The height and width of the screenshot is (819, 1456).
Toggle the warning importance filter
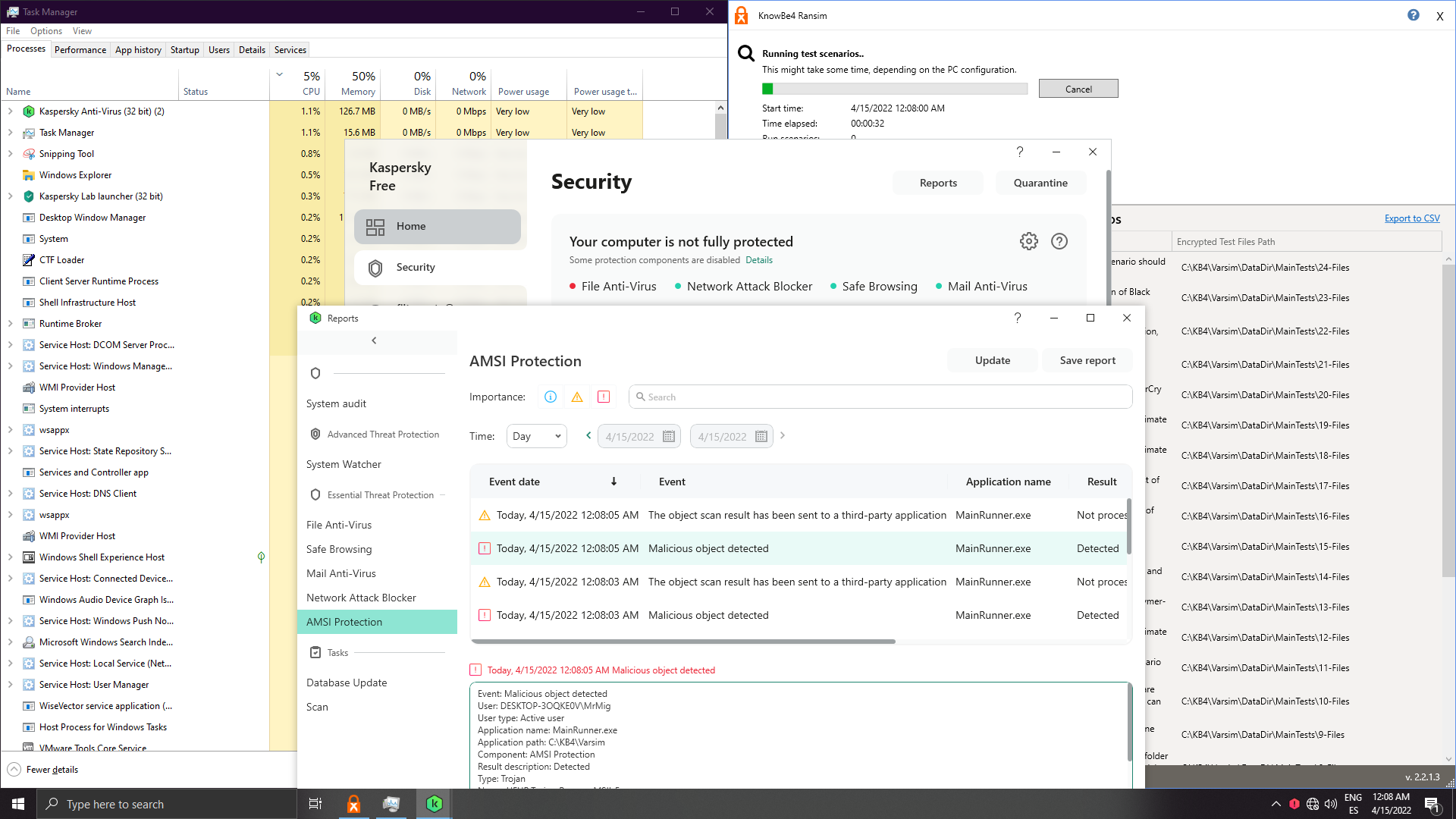tap(577, 397)
